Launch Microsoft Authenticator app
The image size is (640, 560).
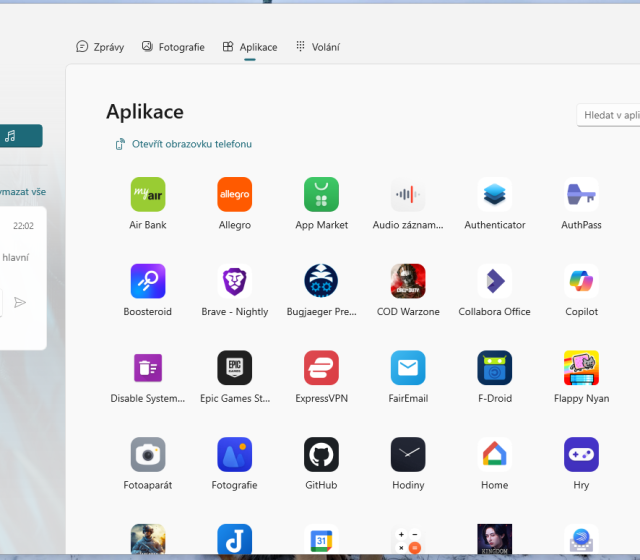coord(494,195)
